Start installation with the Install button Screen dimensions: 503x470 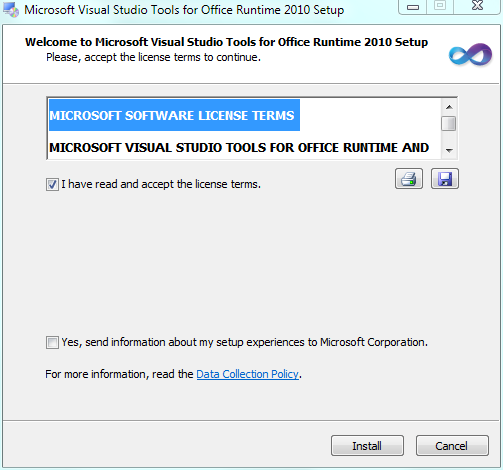[367, 446]
